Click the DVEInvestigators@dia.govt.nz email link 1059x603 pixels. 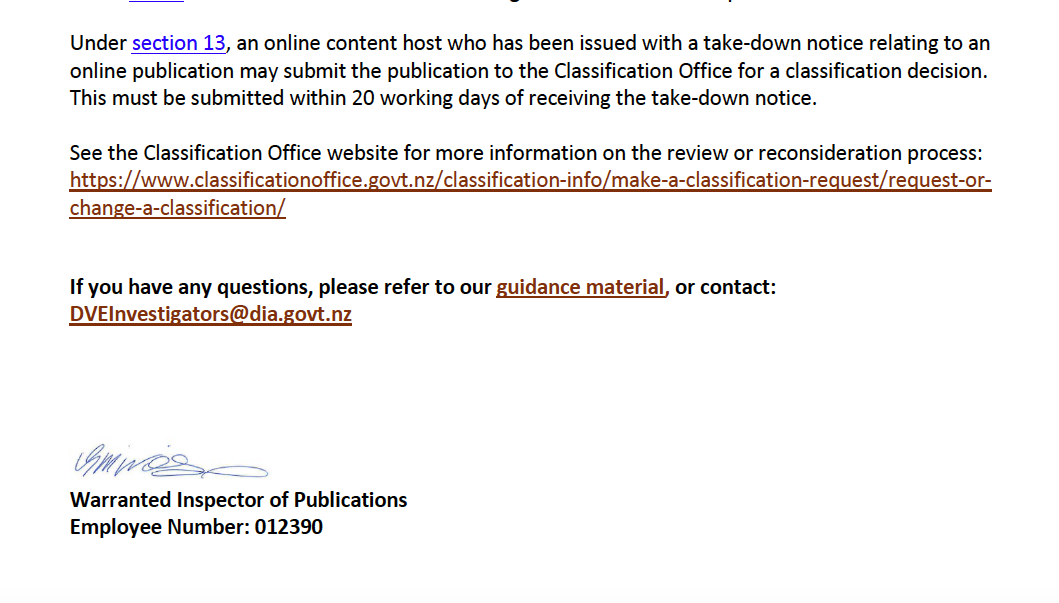210,314
